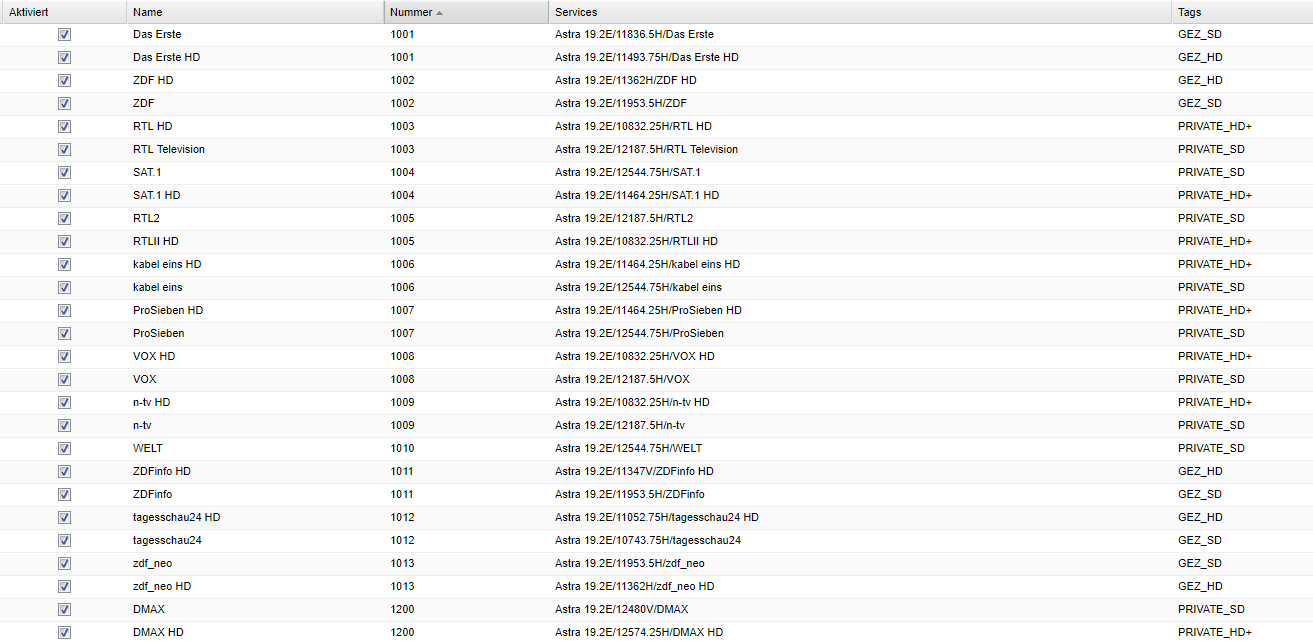
Task: Uncheck the RTL Television enabled checkbox
Action: tap(64, 149)
